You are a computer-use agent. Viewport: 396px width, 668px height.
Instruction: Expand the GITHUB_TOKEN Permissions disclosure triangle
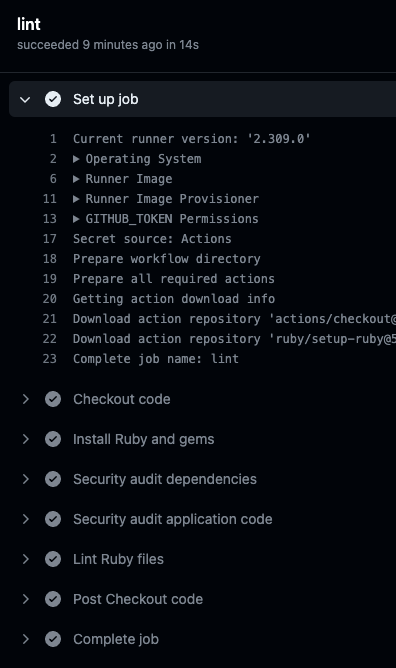(76, 219)
